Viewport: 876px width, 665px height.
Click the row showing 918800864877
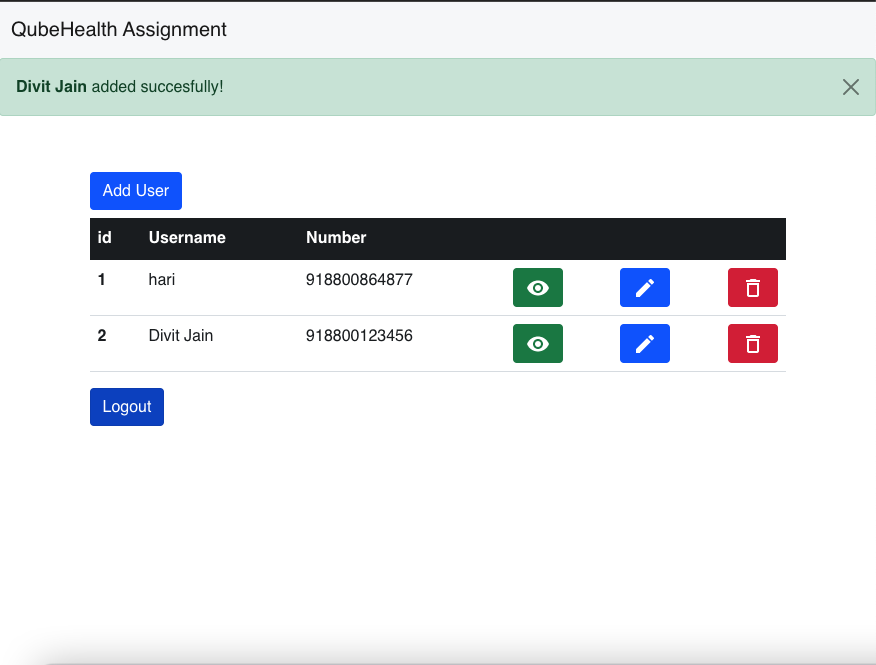point(359,280)
